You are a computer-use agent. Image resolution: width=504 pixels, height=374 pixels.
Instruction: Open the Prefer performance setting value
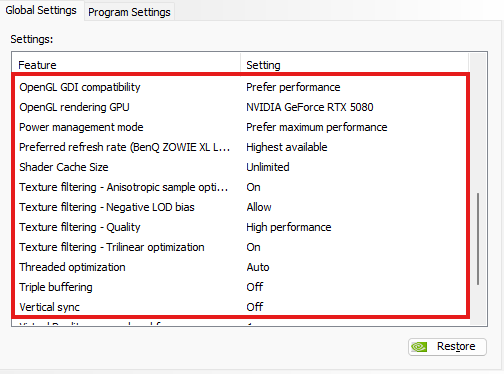point(293,87)
